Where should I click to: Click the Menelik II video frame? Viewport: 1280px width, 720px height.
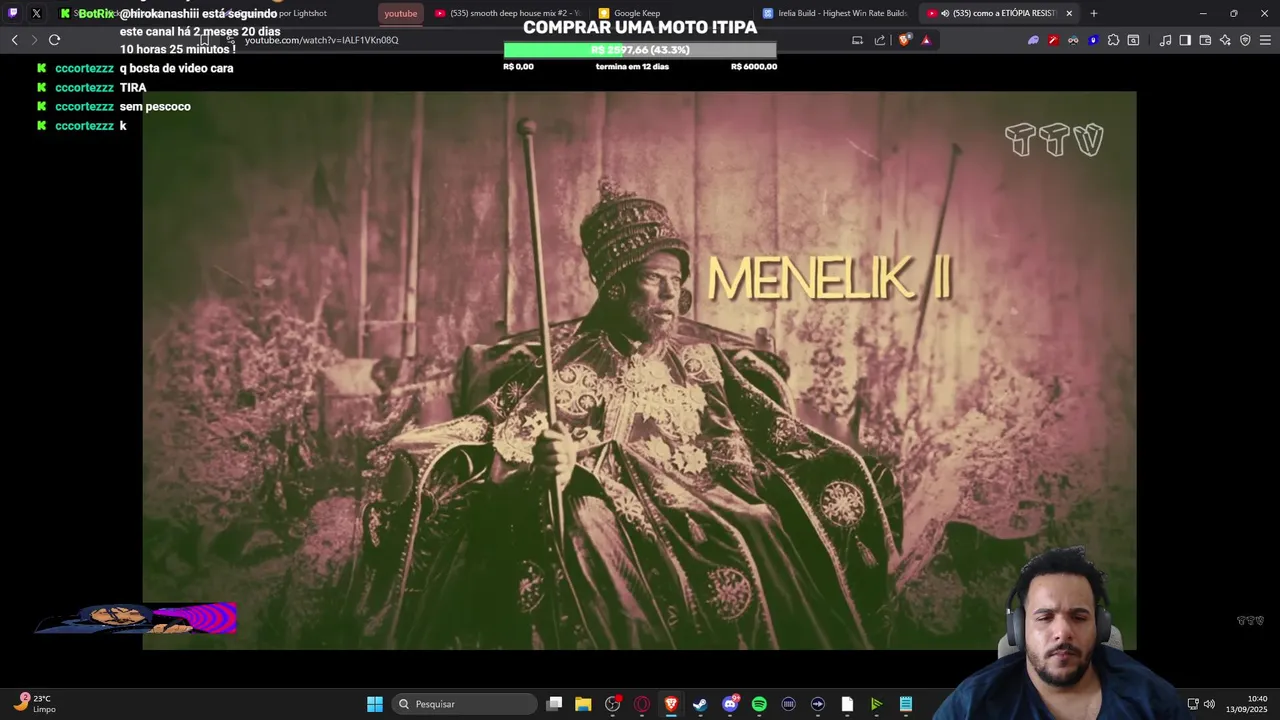[x=639, y=371]
